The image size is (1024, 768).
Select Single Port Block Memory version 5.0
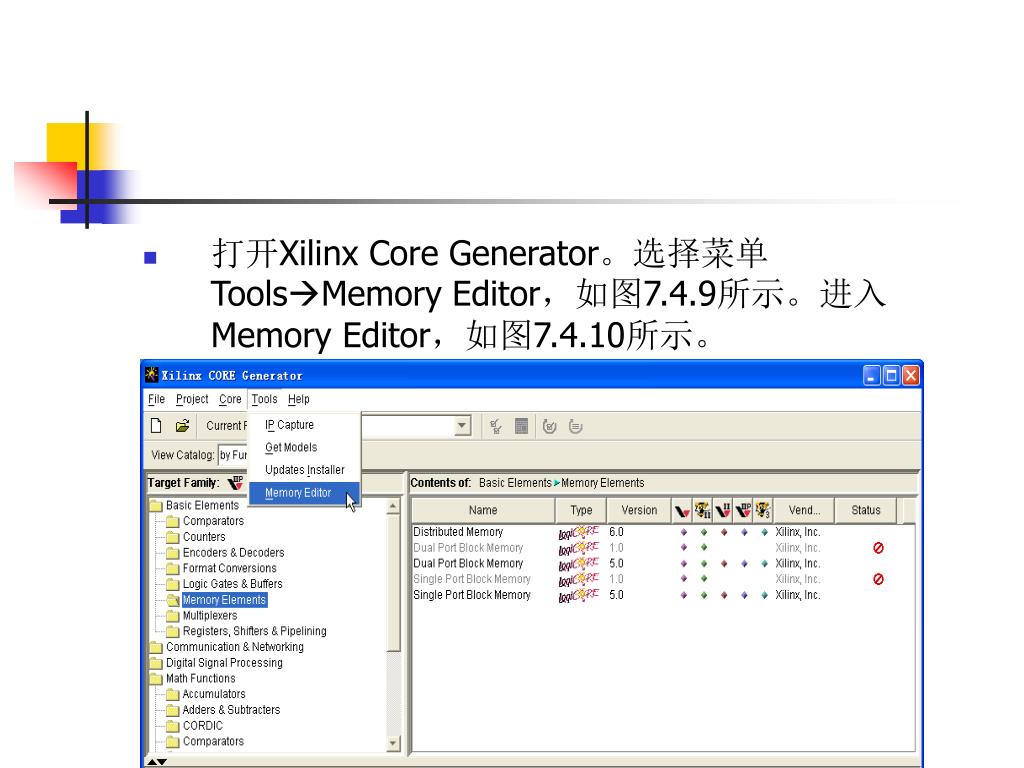click(663, 595)
